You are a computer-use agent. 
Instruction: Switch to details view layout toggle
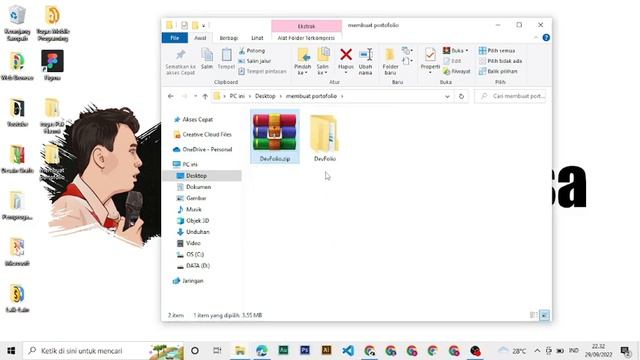533,315
